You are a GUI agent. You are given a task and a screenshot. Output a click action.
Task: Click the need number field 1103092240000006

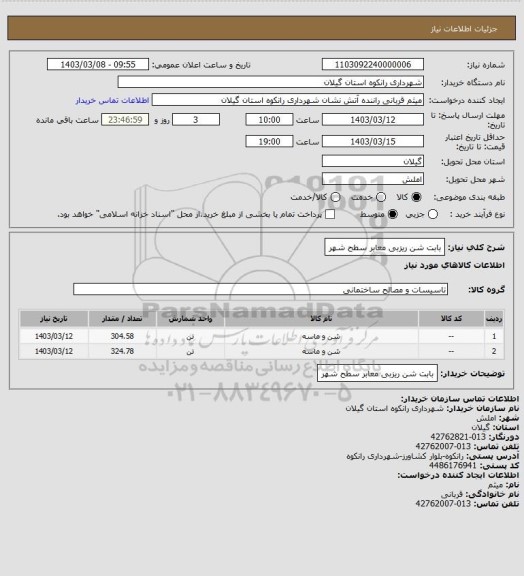coord(373,65)
